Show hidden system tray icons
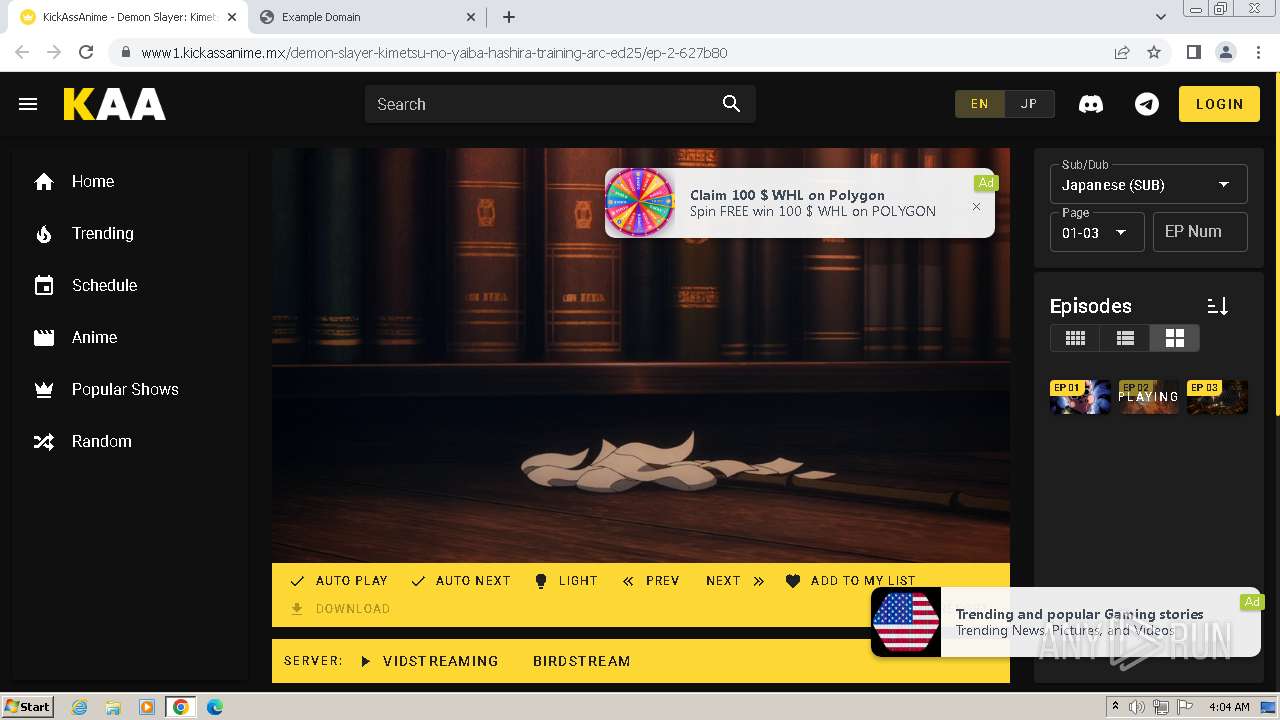 [1116, 707]
